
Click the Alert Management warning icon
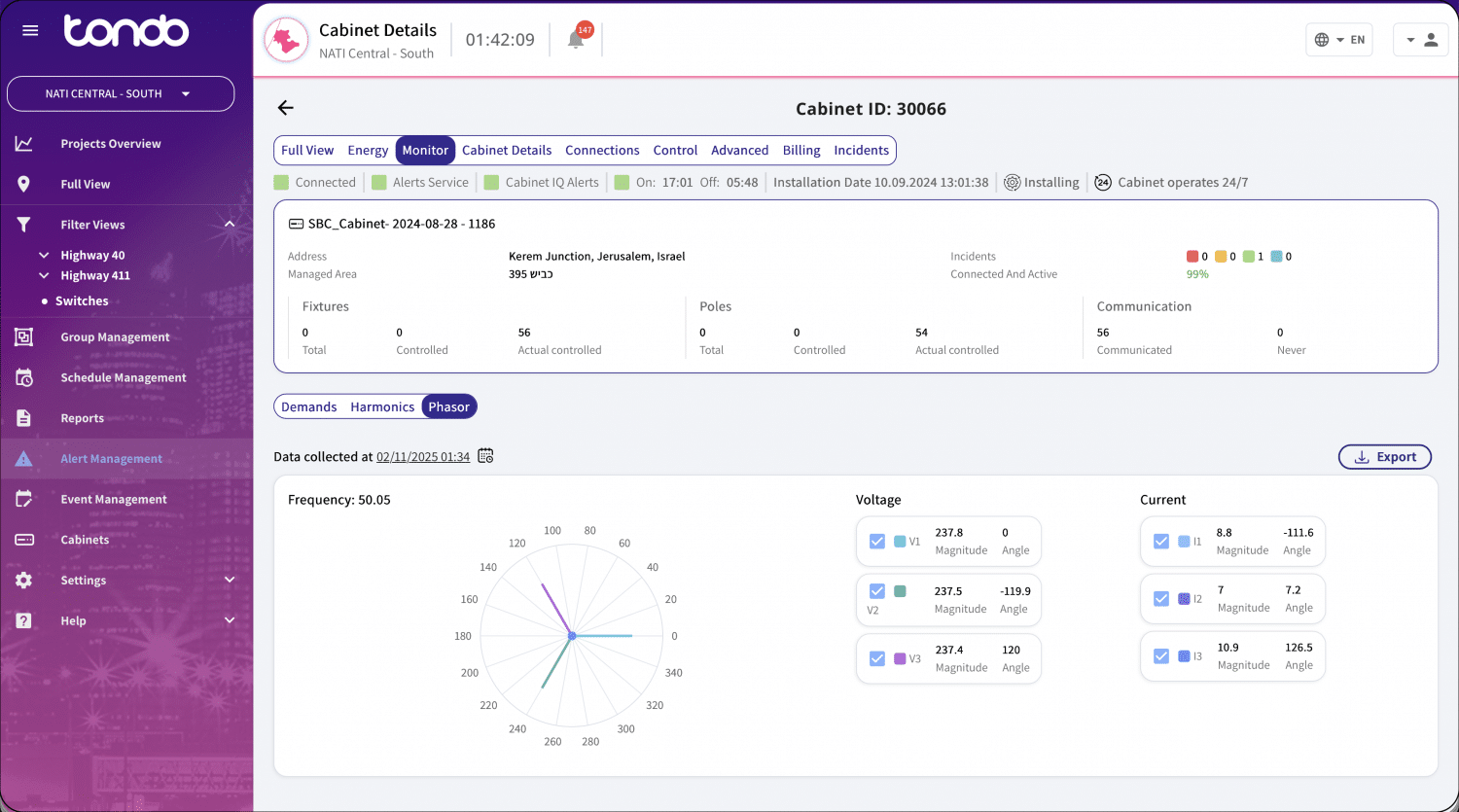(x=24, y=459)
